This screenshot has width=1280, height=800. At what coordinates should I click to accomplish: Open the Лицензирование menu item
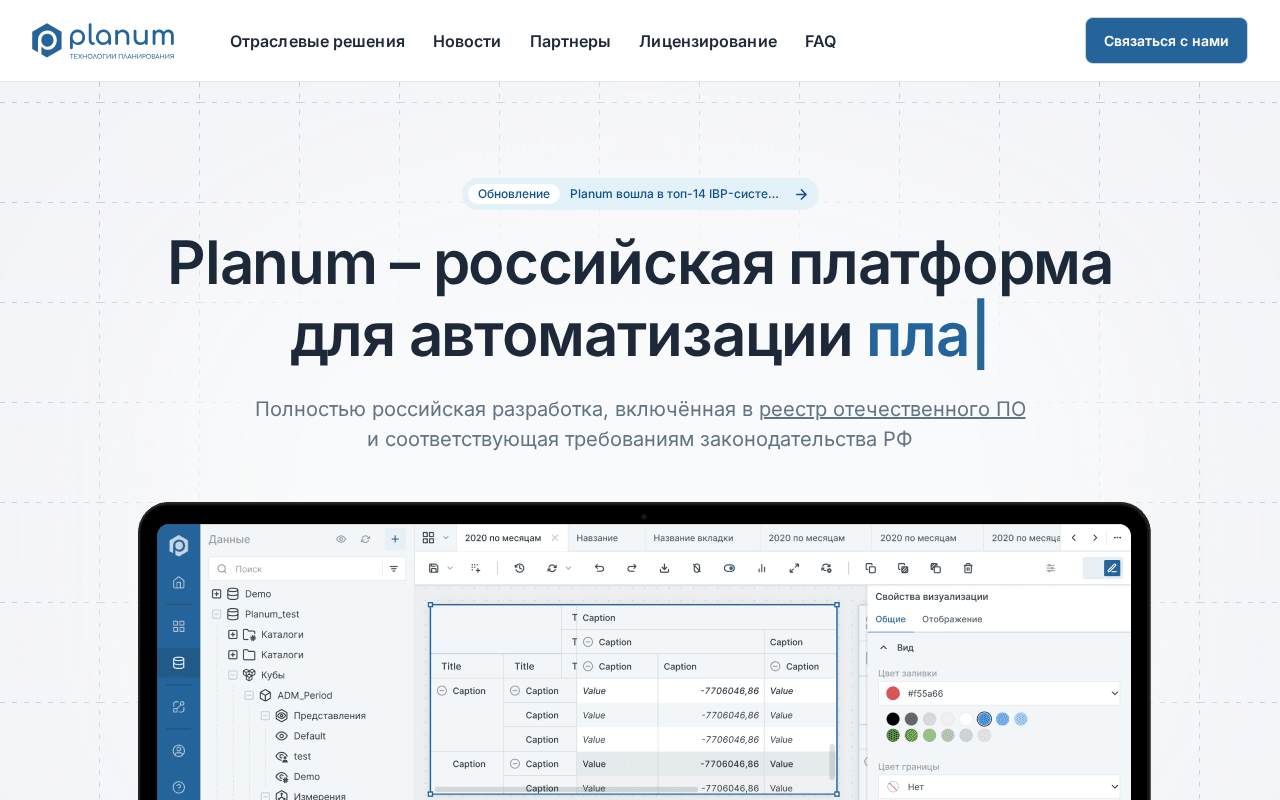click(708, 41)
